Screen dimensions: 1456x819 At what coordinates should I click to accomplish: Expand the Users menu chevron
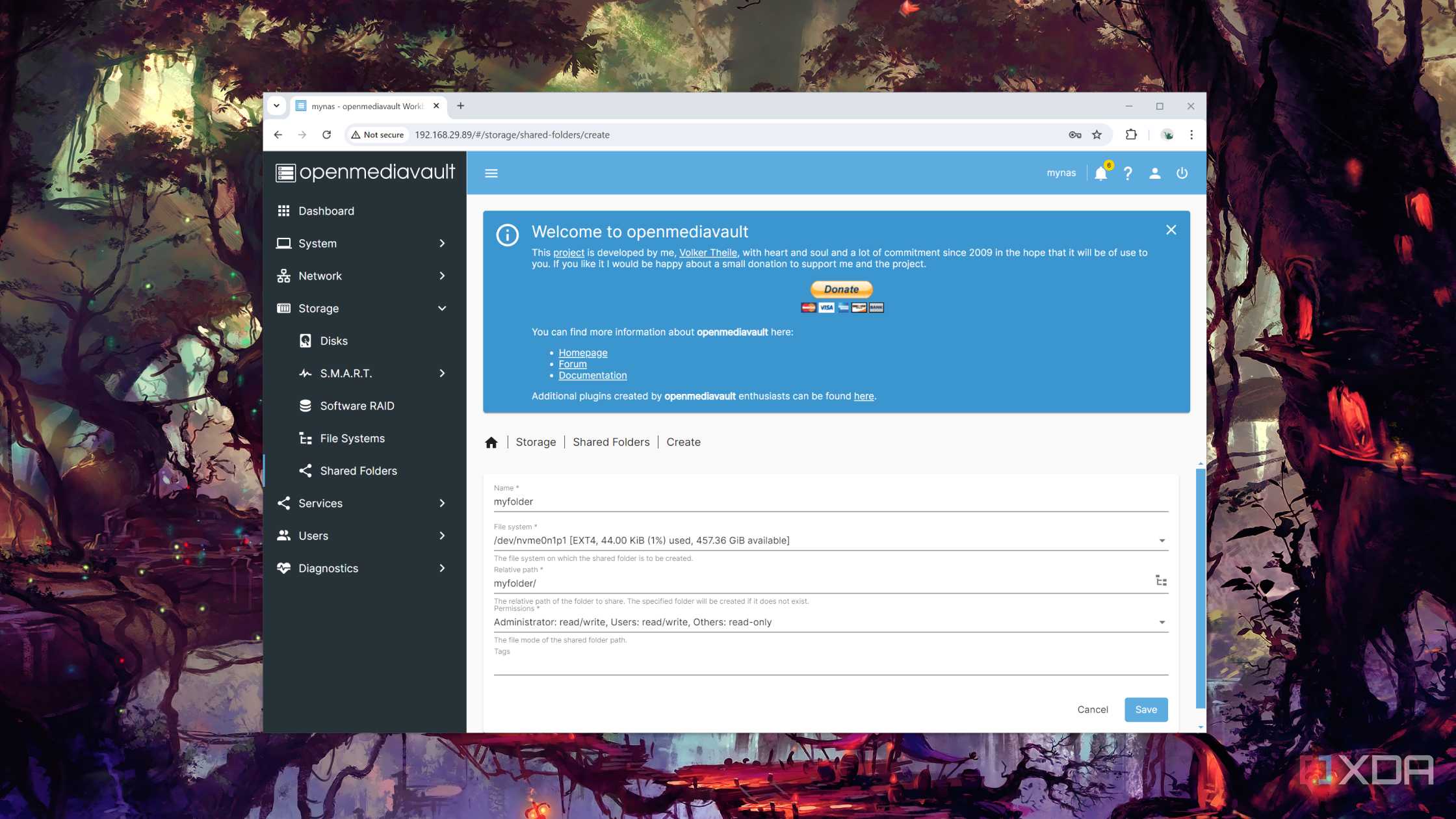(x=443, y=536)
